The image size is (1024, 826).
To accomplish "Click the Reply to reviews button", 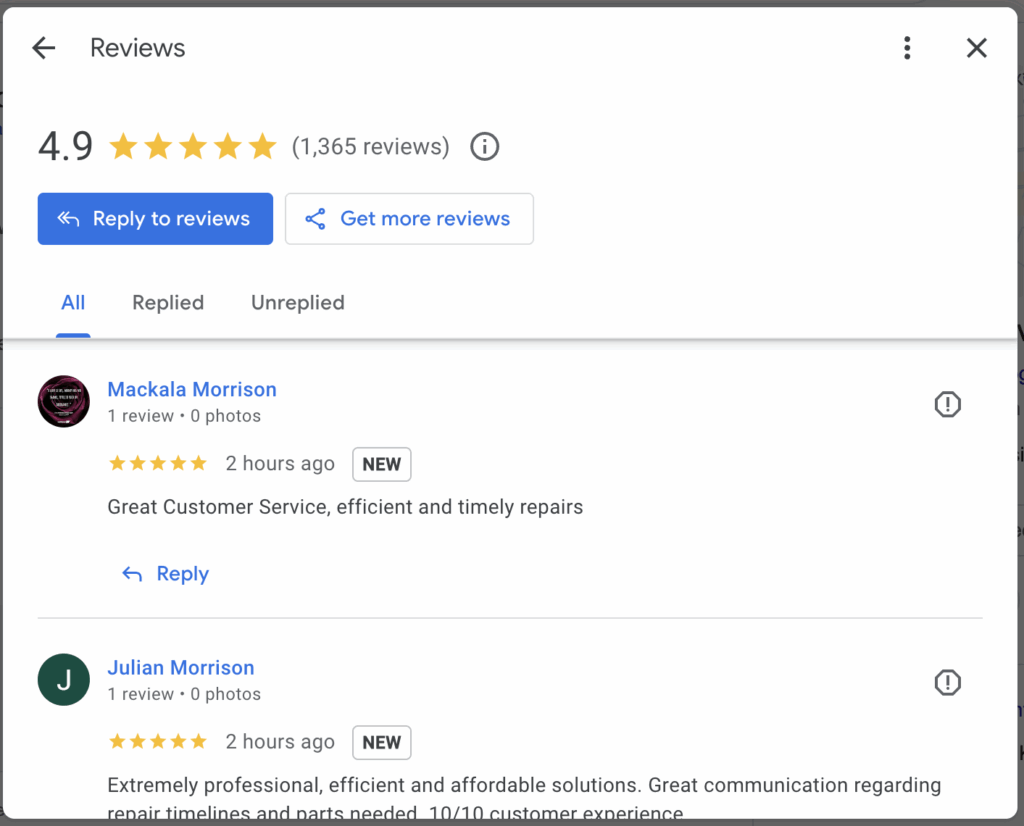I will [x=155, y=219].
